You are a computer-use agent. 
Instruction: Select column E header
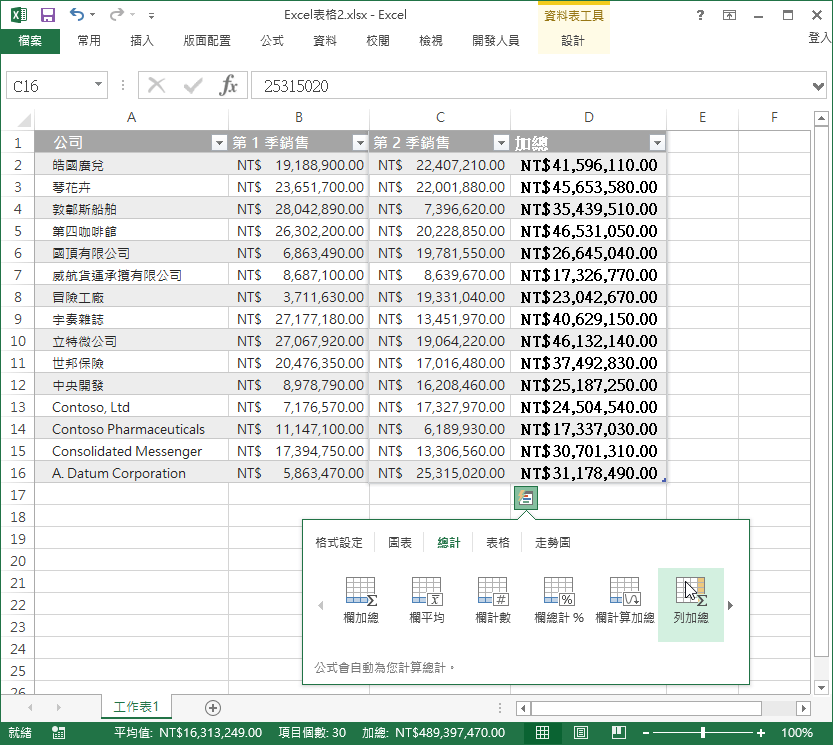tap(702, 117)
